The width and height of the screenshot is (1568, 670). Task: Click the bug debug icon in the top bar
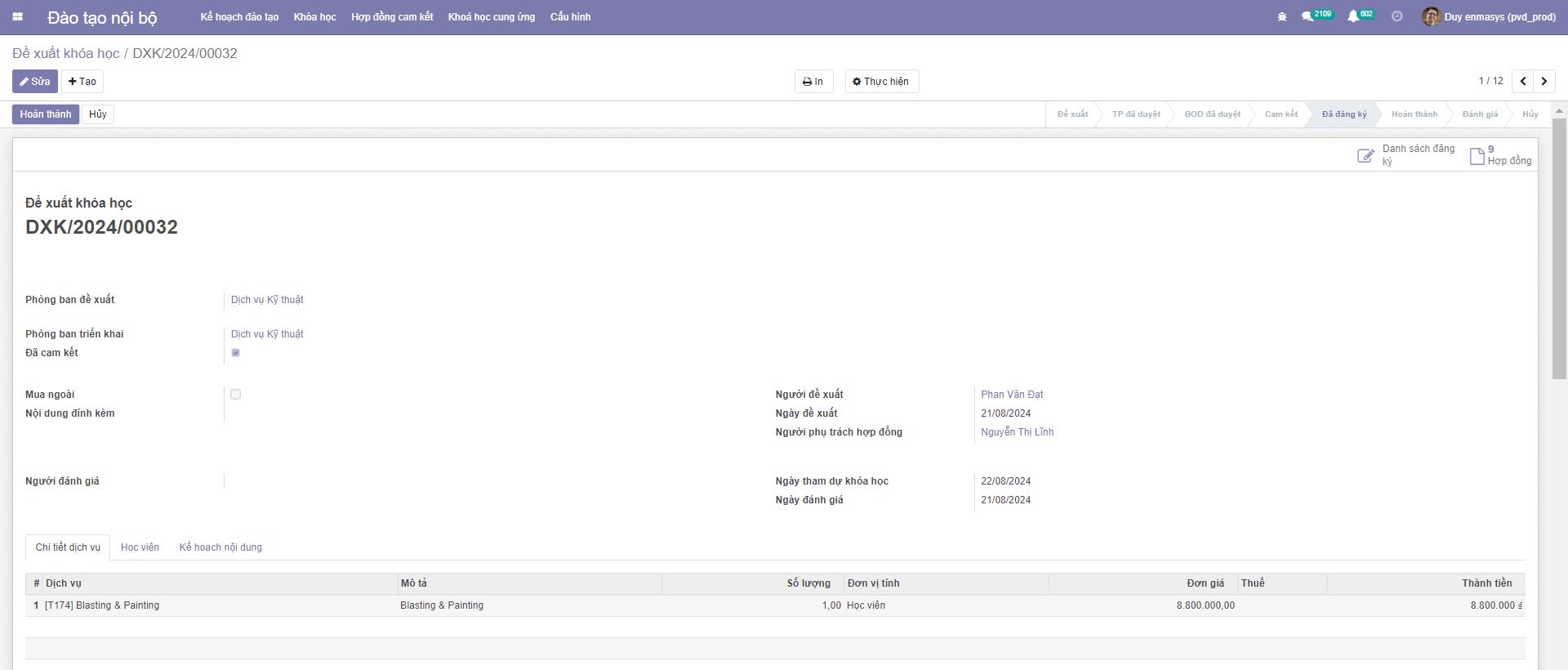tap(1282, 16)
